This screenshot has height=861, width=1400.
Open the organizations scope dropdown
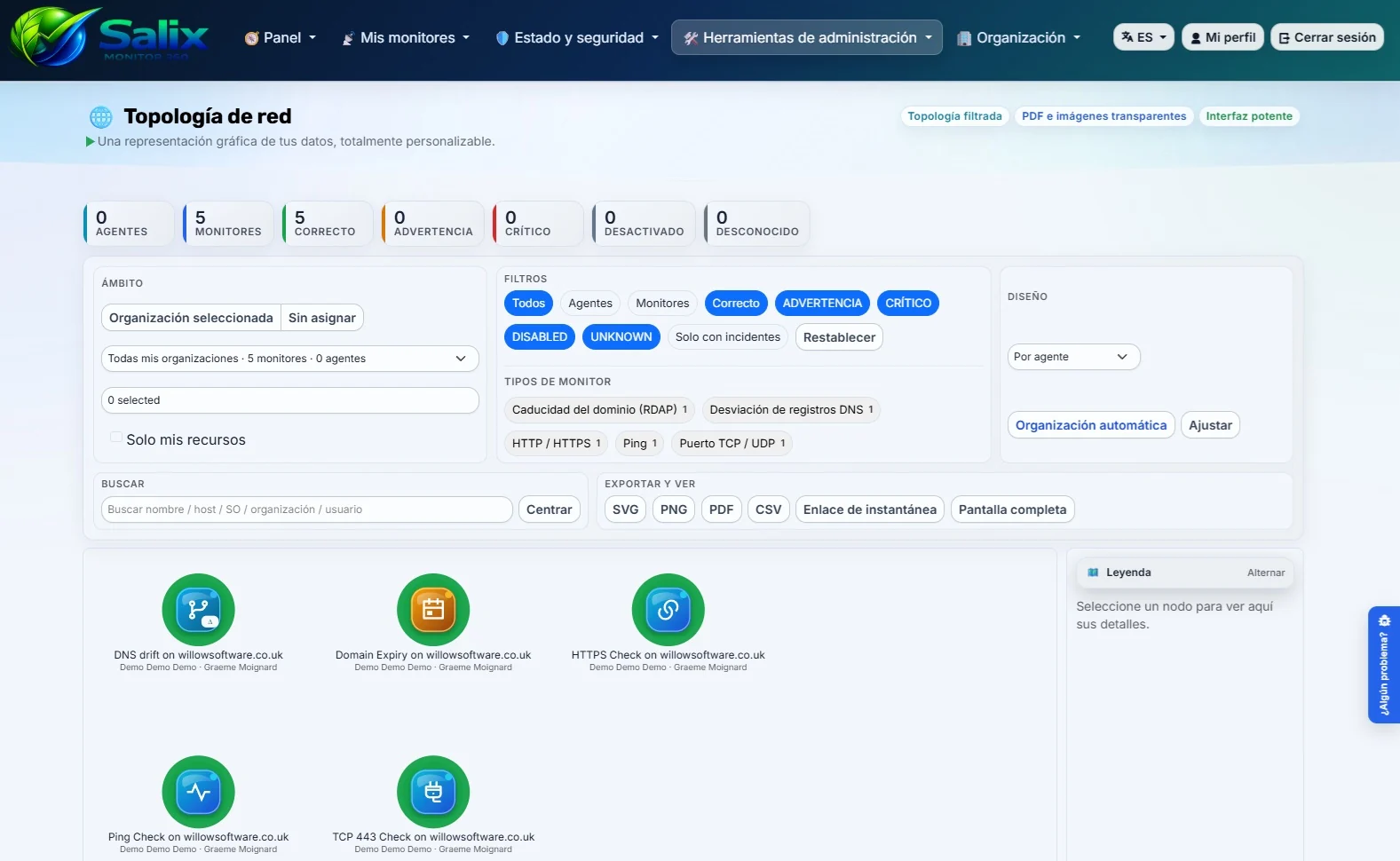click(290, 359)
